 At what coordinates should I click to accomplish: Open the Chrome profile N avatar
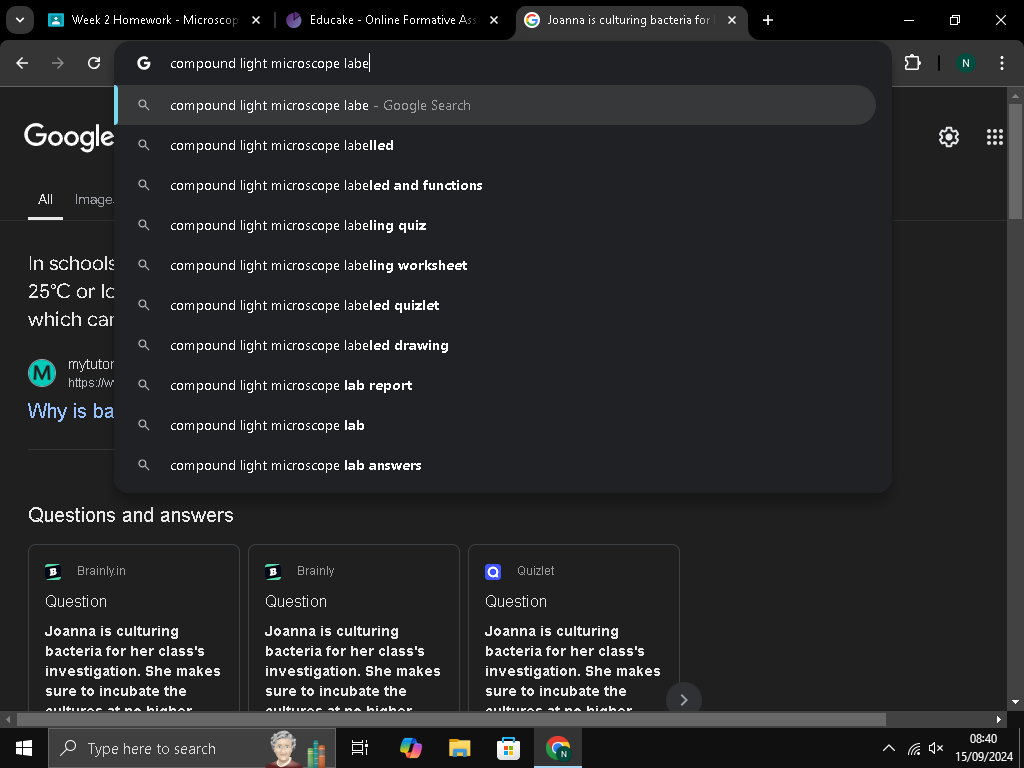tap(965, 63)
